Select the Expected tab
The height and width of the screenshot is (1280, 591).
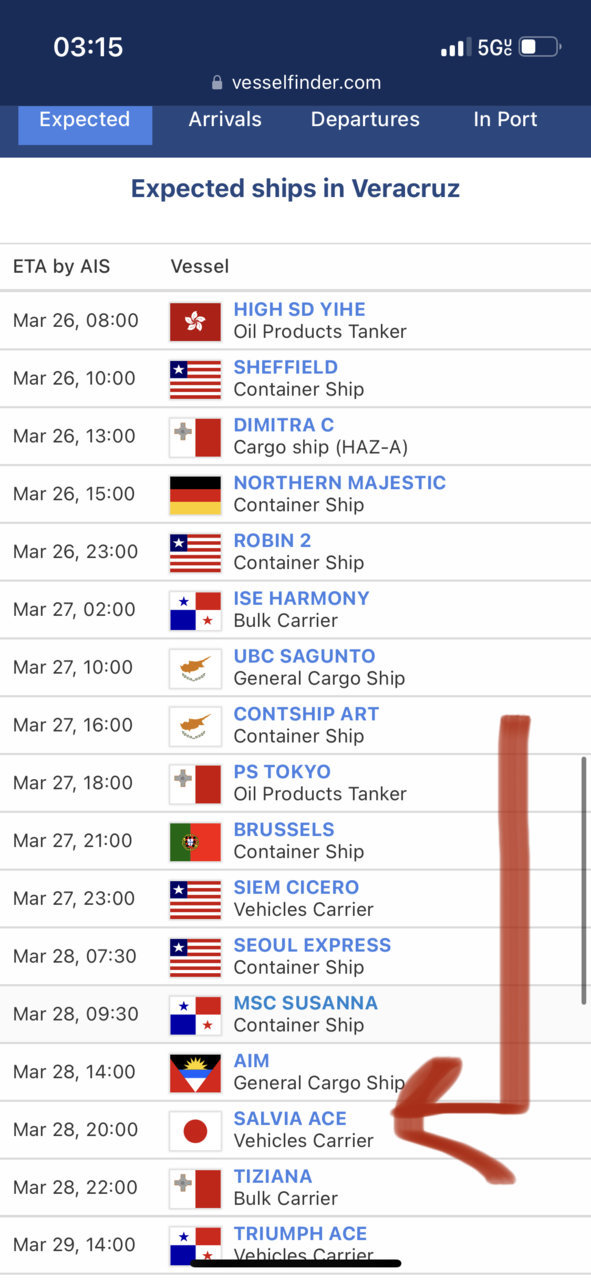coord(85,121)
